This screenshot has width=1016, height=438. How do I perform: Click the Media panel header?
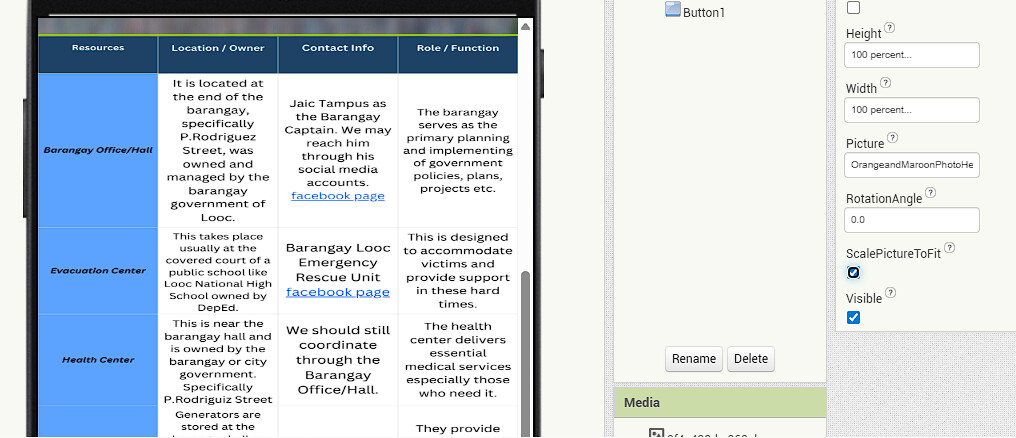(x=719, y=402)
